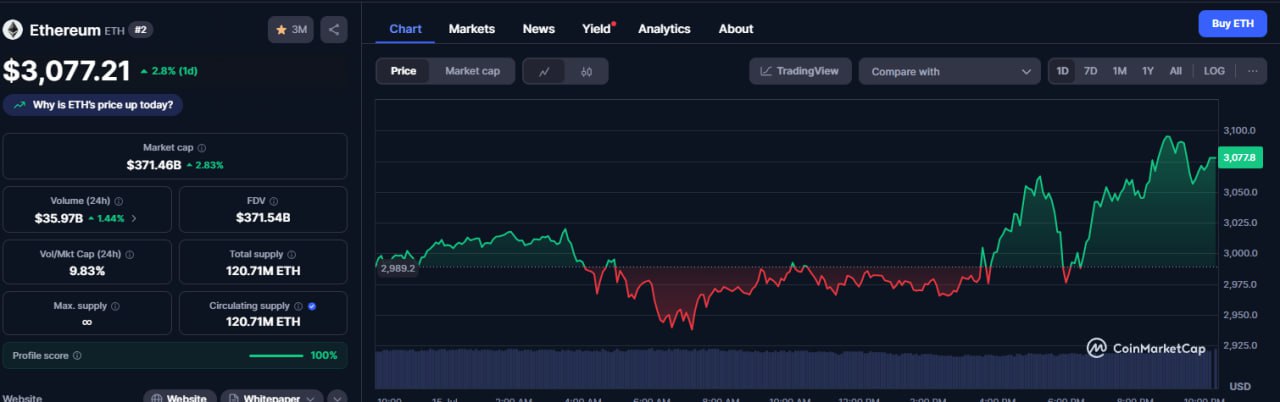Click the 9.83% Vol/Mkt Cap value
1280x402 pixels.
pyautogui.click(x=87, y=270)
